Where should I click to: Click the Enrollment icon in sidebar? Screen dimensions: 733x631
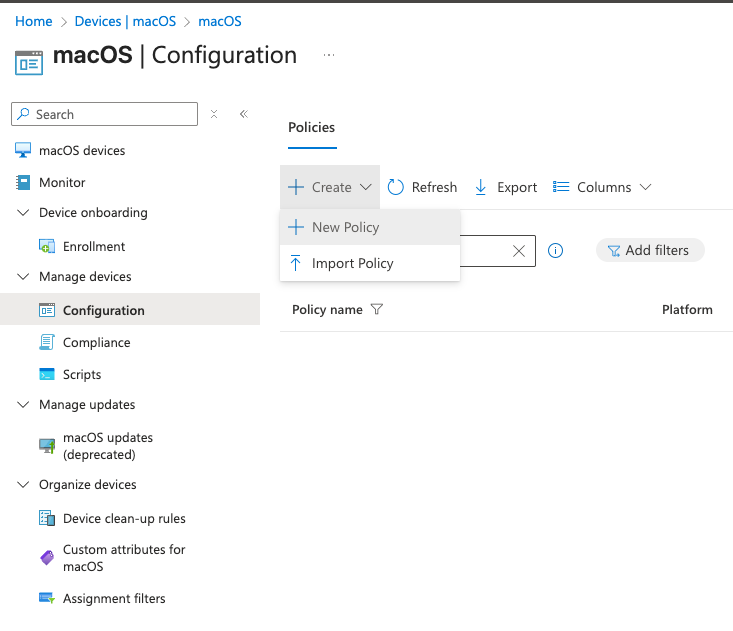pyautogui.click(x=47, y=247)
